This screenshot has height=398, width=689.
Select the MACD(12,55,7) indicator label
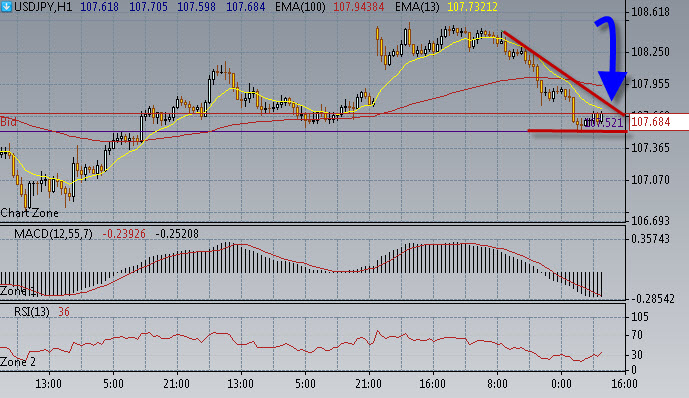coord(53,234)
